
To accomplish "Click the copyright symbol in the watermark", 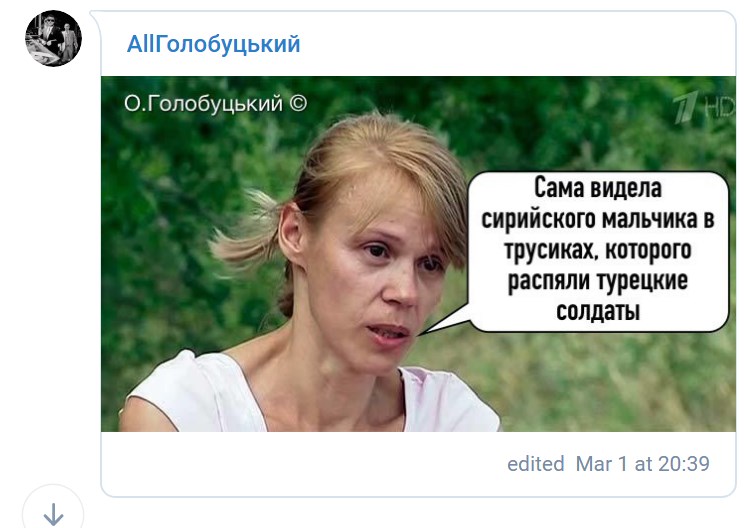I will [x=298, y=103].
